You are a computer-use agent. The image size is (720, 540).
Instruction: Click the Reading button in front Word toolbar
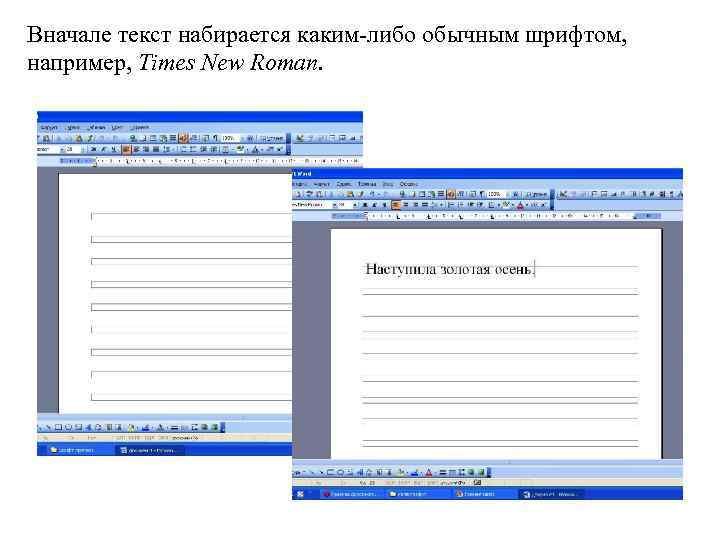pyautogui.click(x=535, y=194)
